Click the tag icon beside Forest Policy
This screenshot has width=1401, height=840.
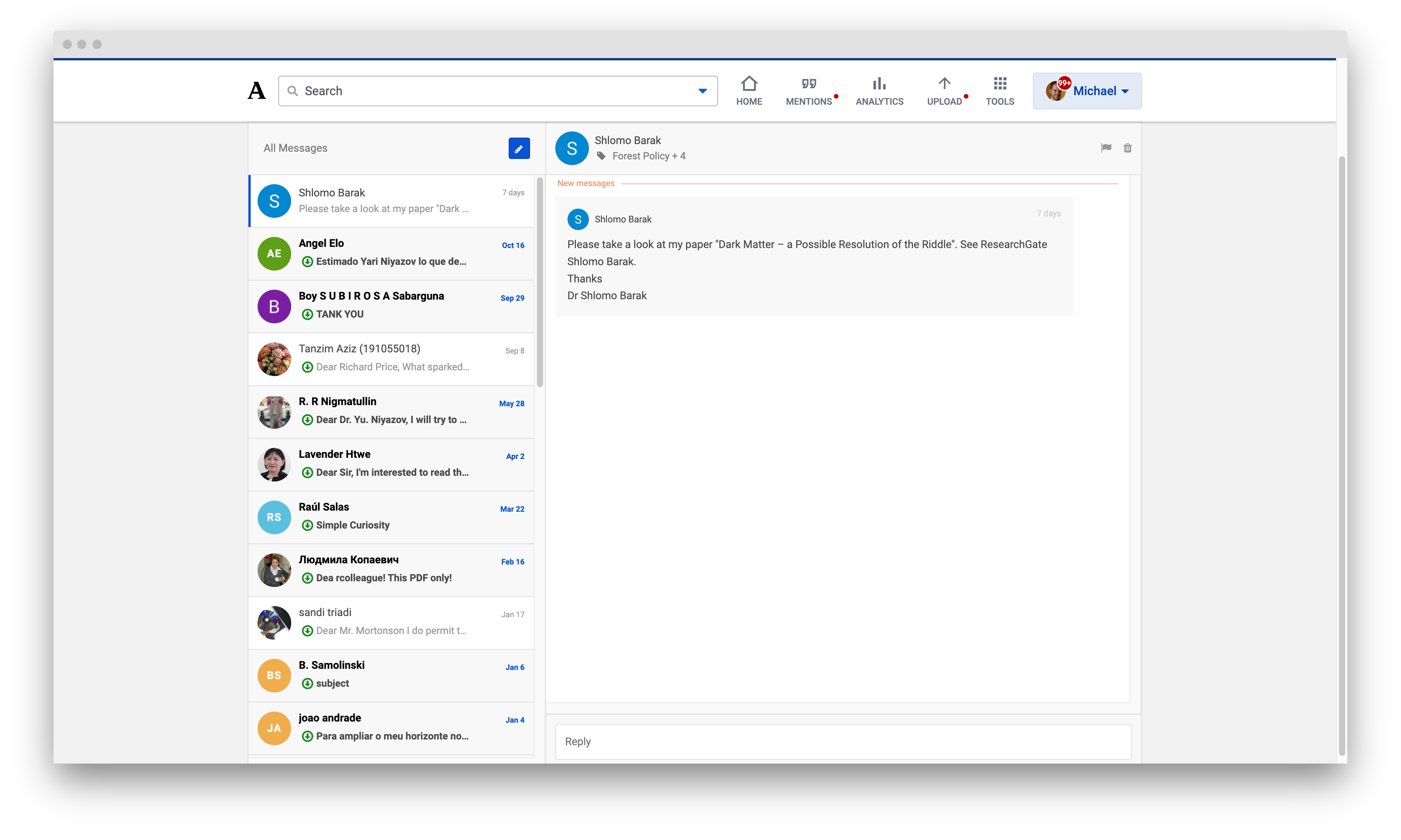click(x=601, y=156)
